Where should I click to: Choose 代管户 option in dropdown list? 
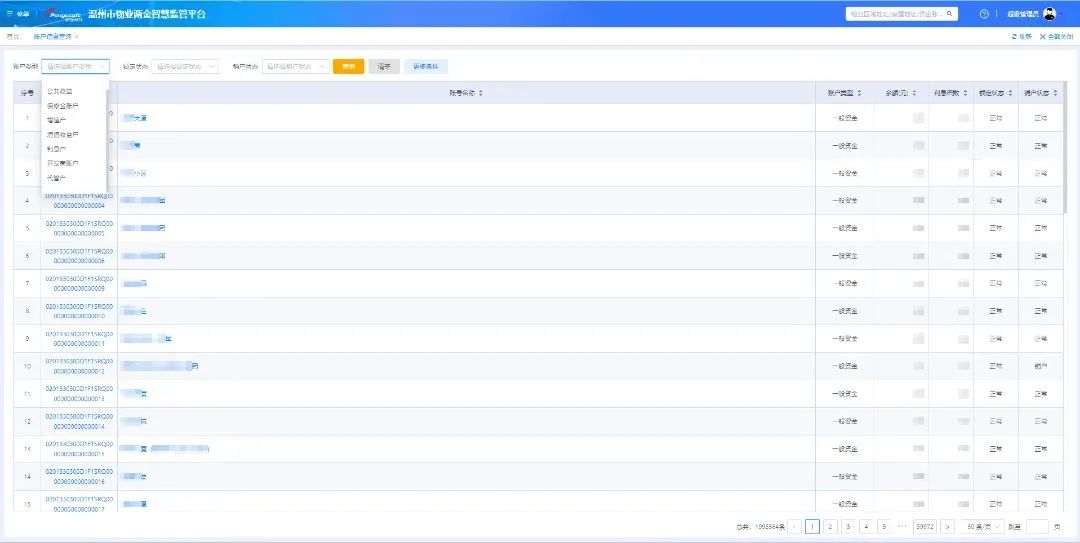point(57,177)
